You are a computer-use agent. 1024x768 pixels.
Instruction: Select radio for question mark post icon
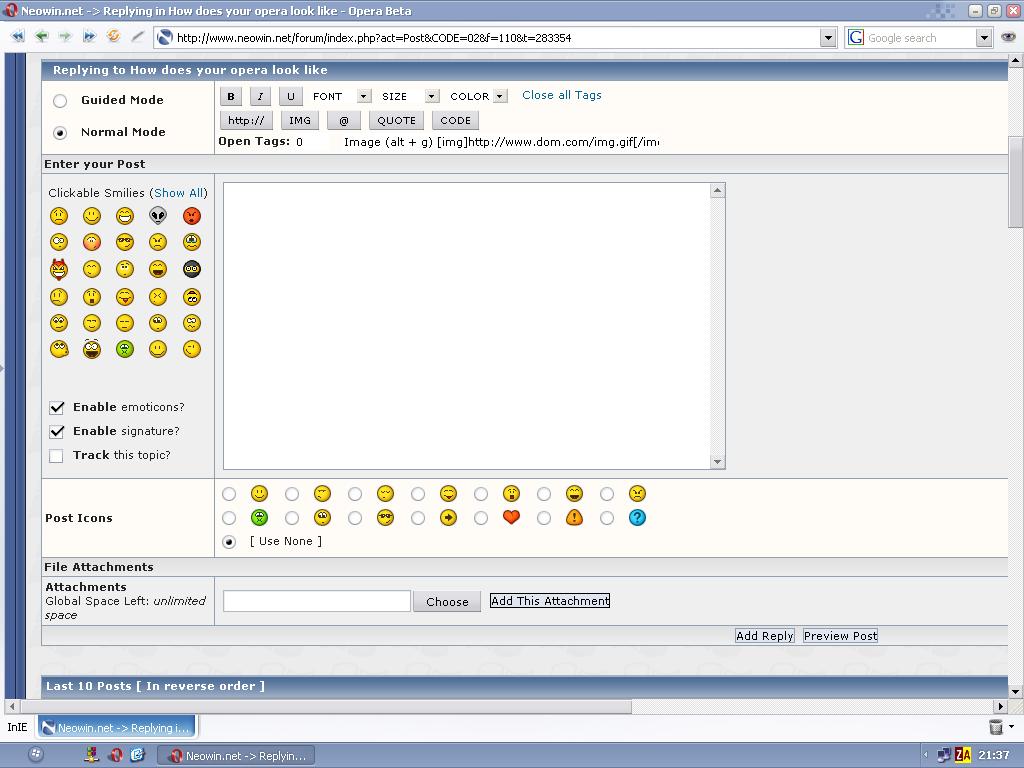click(x=607, y=518)
